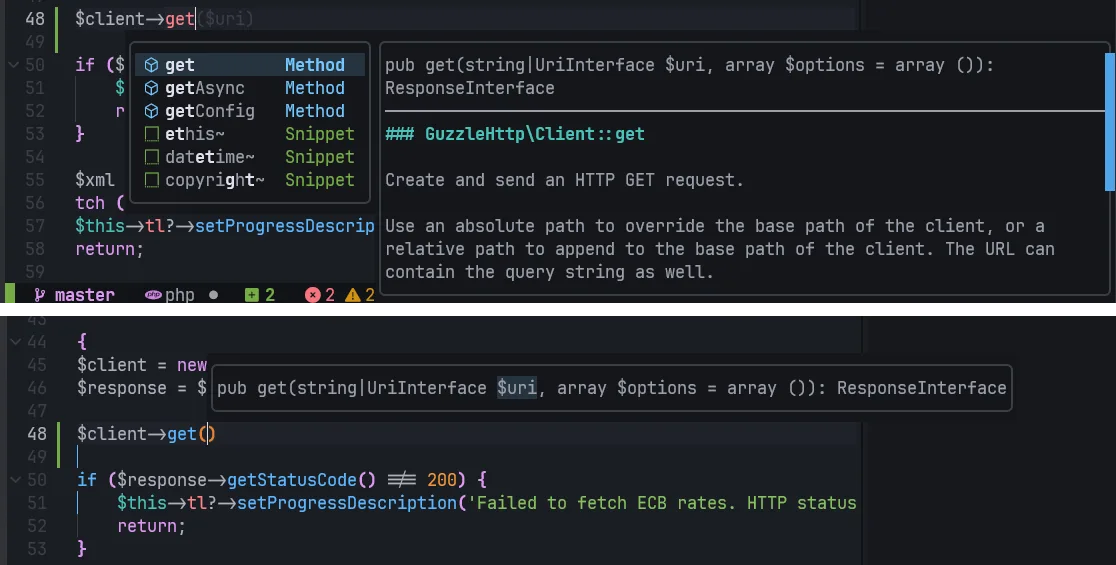Click line number 47 in the gutter
Image resolution: width=1116 pixels, height=565 pixels.
click(x=36, y=411)
